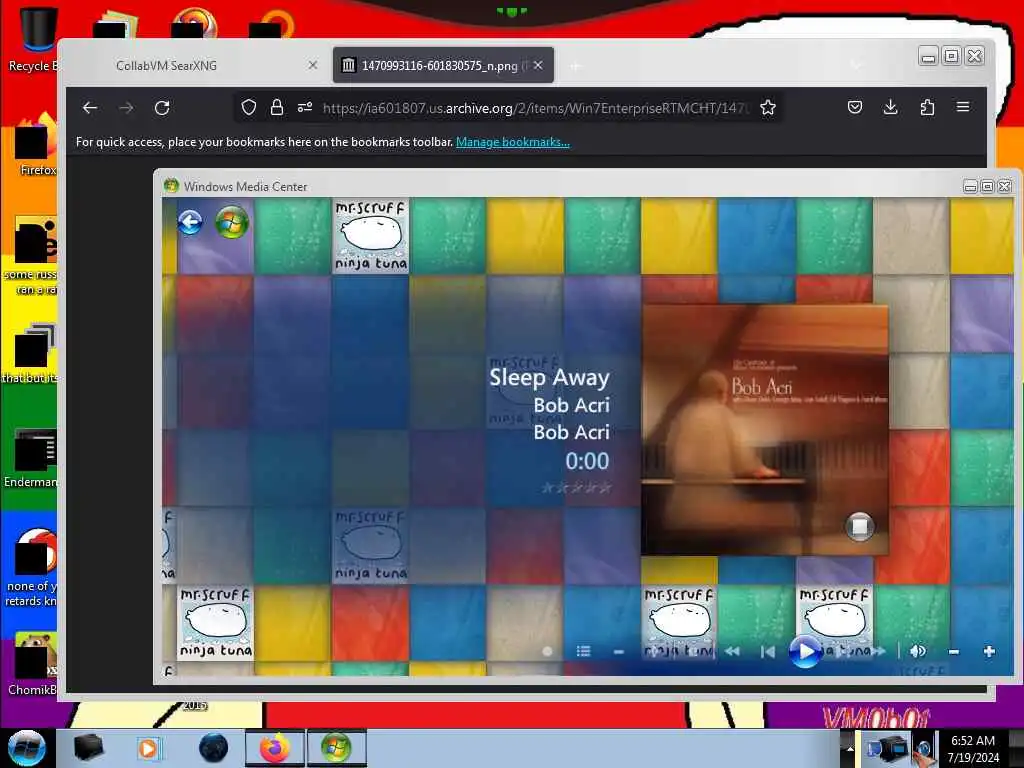Bookmark this page with the star
This screenshot has width=1024, height=768.
[x=768, y=108]
